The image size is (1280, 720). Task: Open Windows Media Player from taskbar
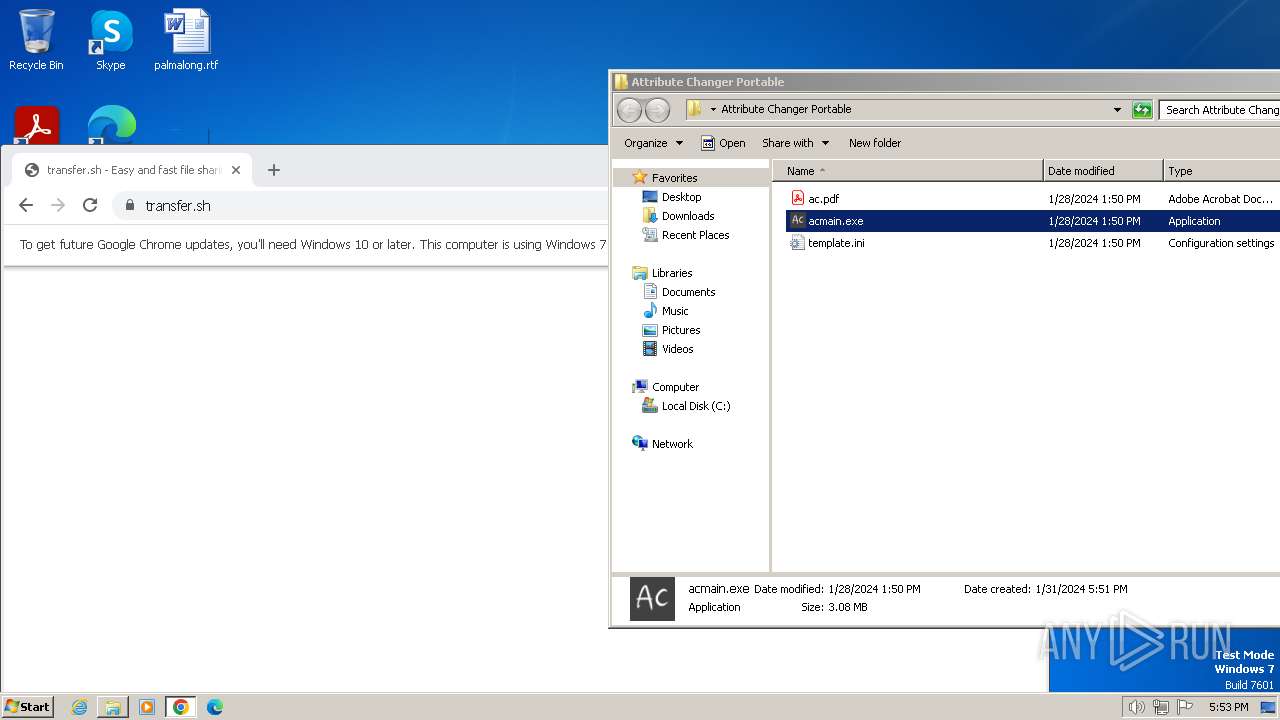(x=147, y=707)
